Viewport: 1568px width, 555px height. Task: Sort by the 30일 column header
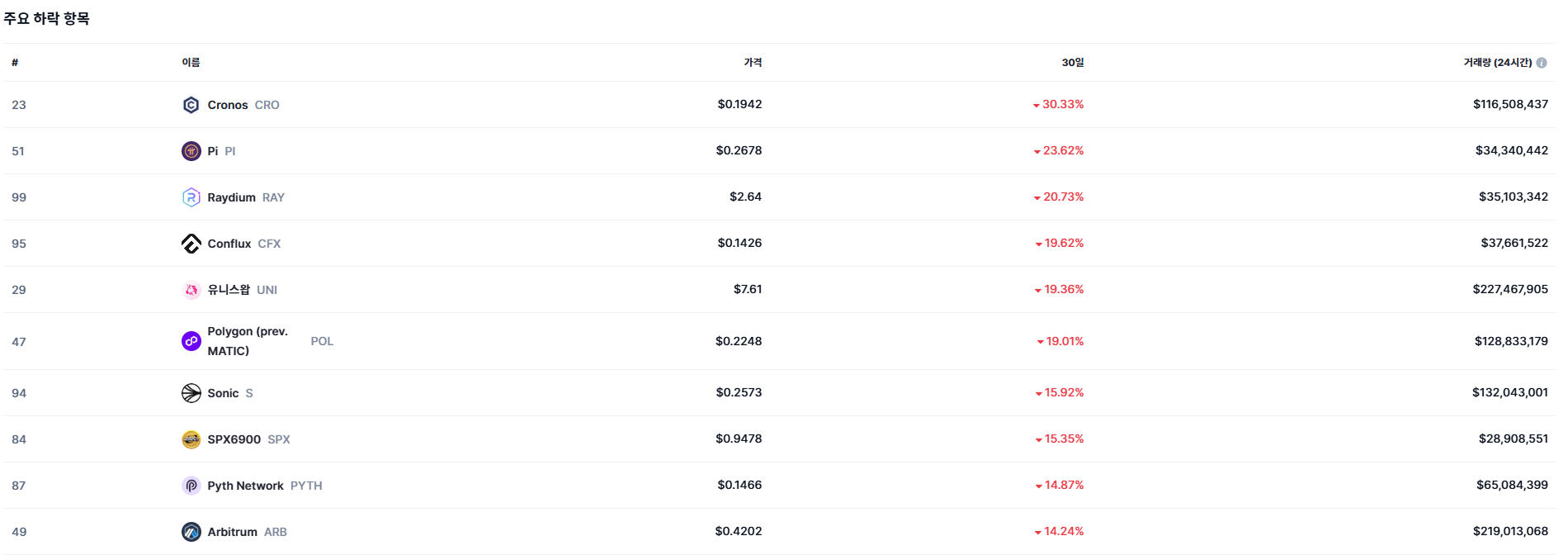(1072, 63)
